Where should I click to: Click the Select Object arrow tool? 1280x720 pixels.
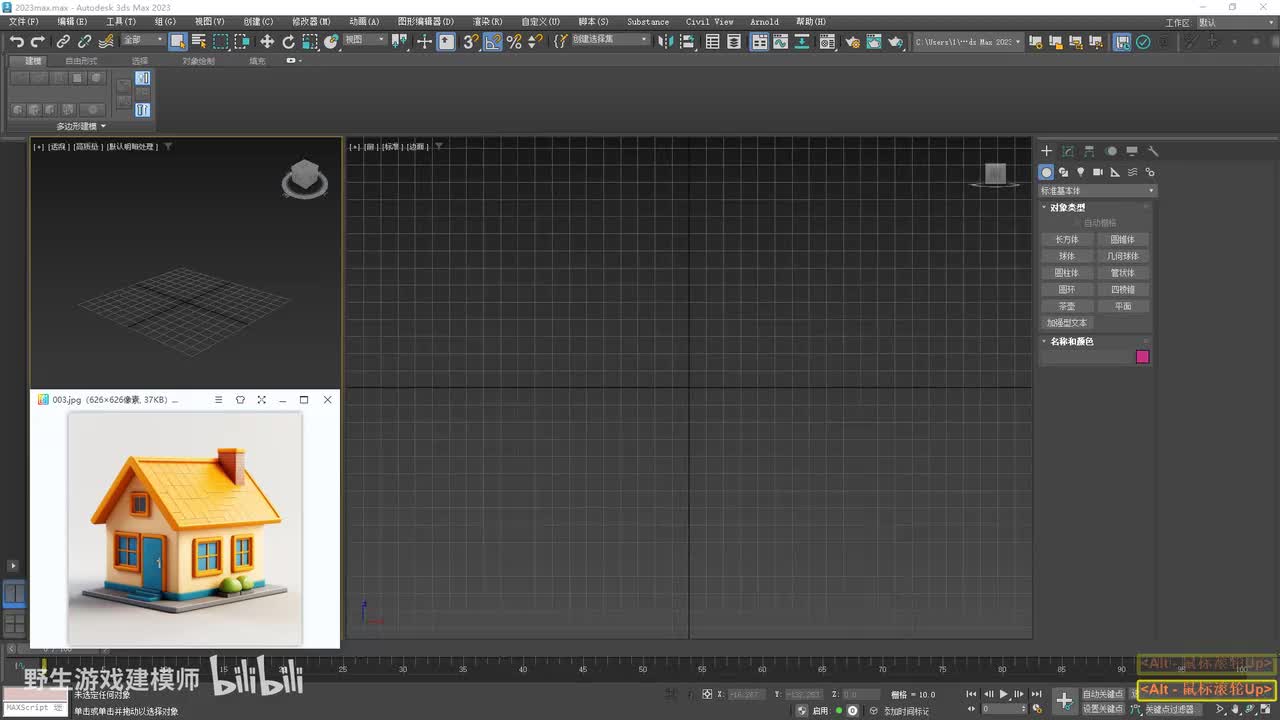[177, 41]
